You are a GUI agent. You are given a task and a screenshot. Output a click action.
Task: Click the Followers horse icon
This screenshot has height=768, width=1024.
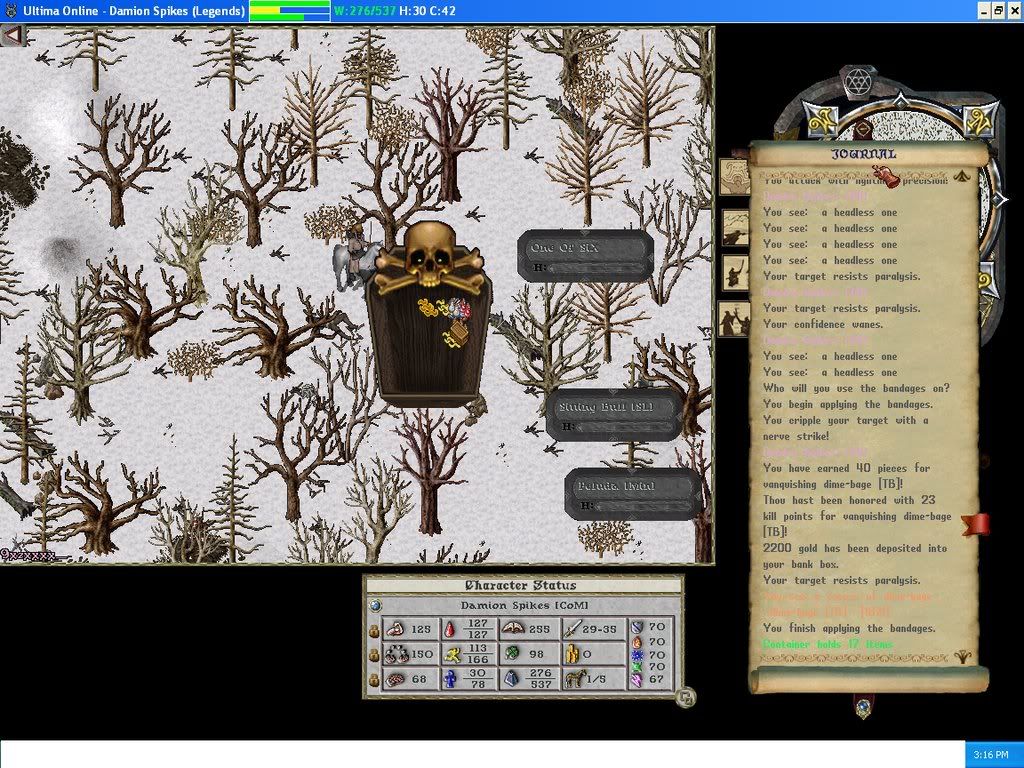[x=574, y=679]
